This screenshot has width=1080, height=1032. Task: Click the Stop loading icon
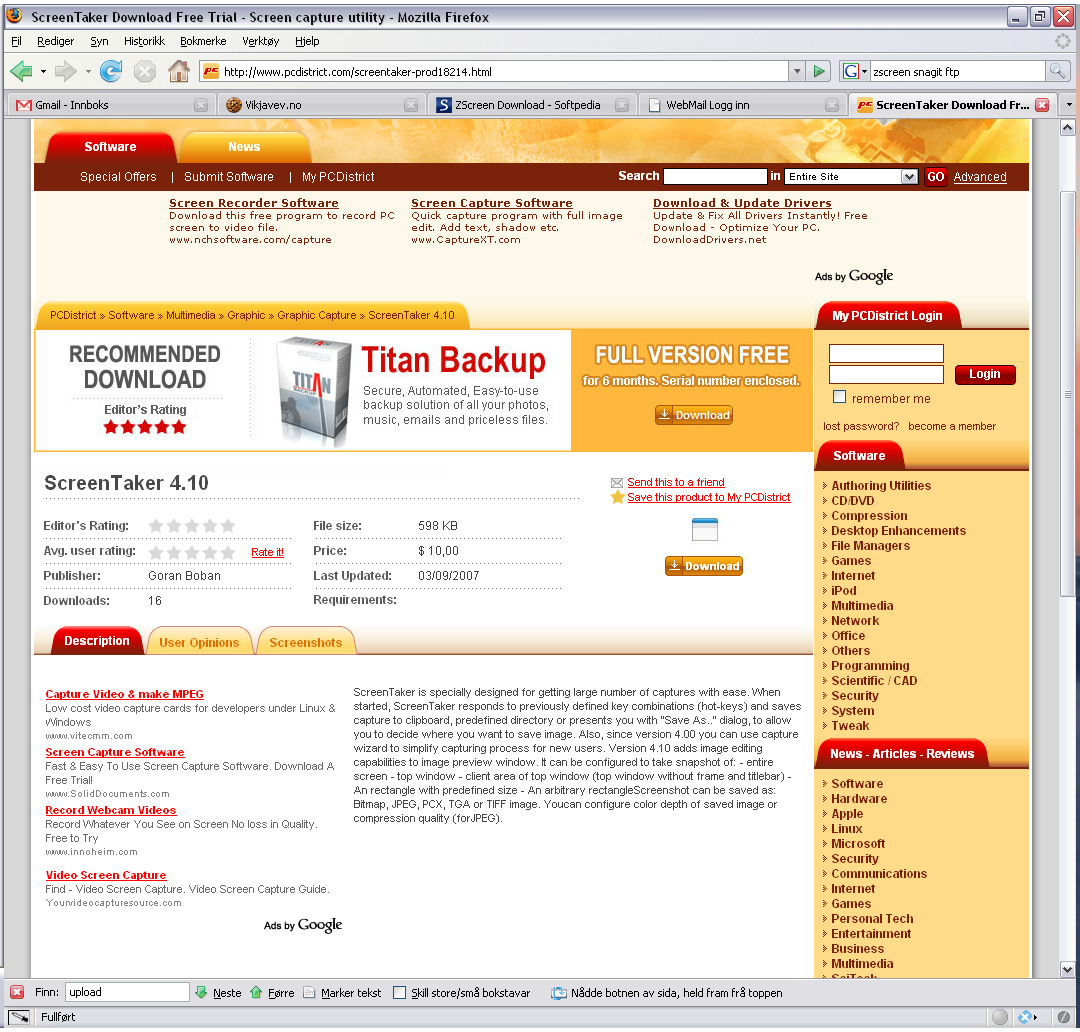[145, 71]
